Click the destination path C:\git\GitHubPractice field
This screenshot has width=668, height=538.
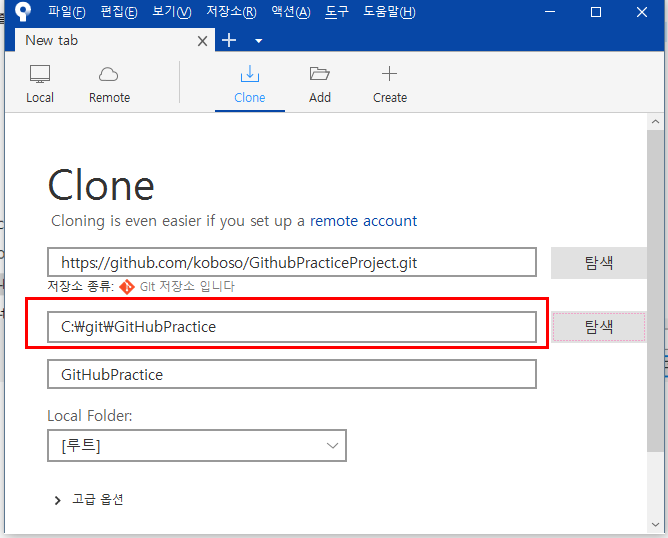(292, 327)
